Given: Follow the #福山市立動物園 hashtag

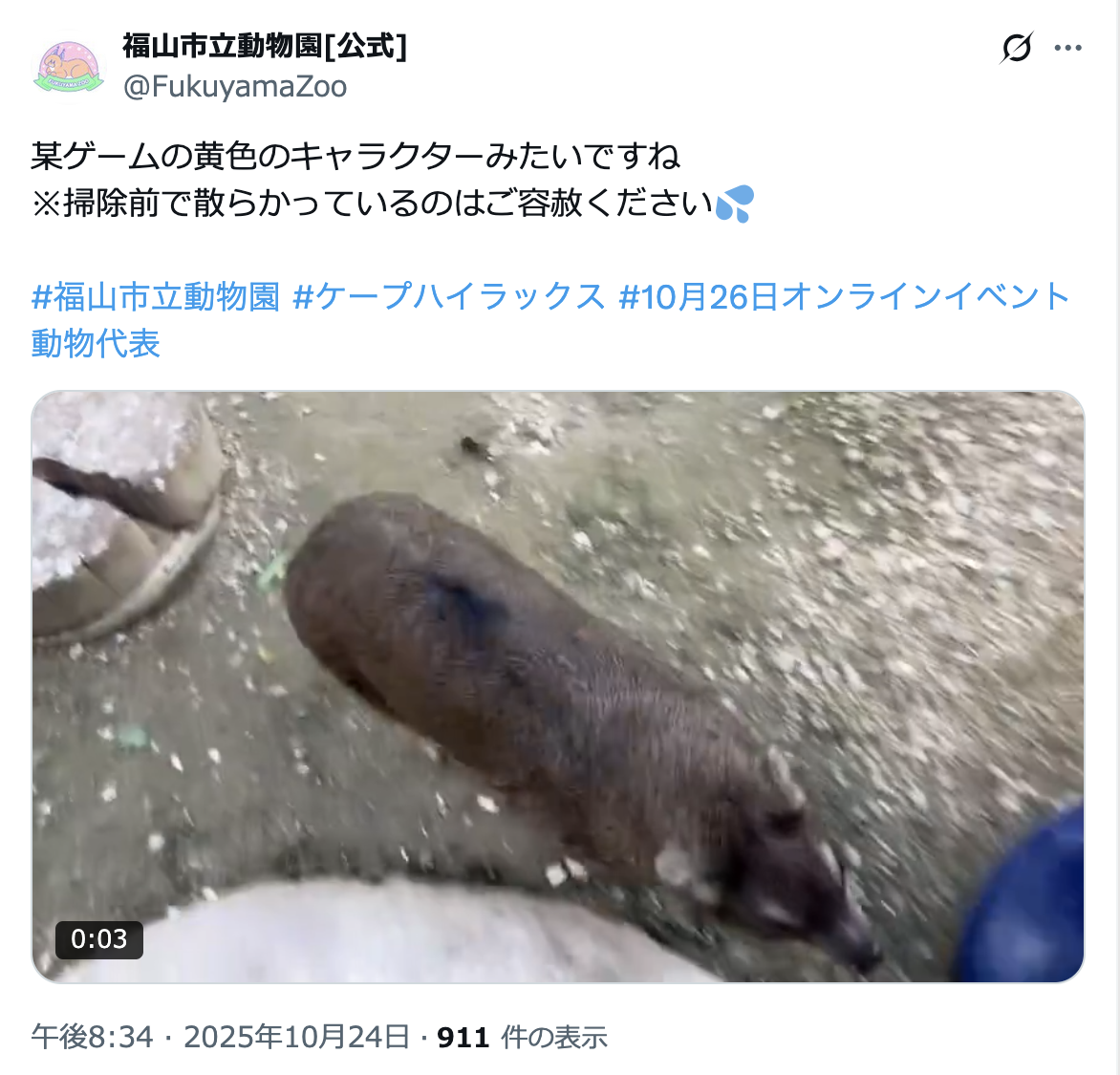Looking at the screenshot, I should pyautogui.click(x=156, y=296).
